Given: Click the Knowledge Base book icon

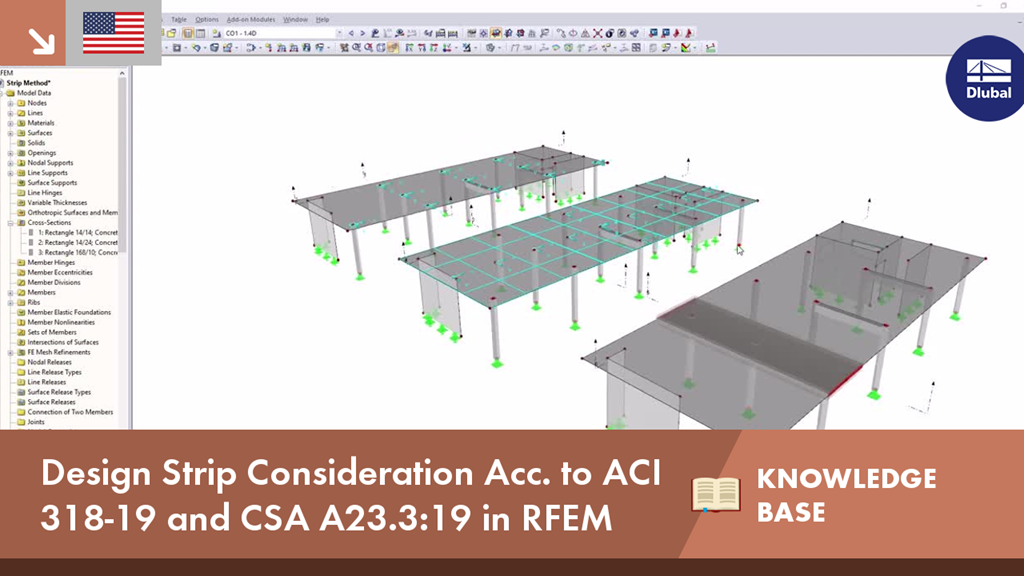Looking at the screenshot, I should [716, 494].
